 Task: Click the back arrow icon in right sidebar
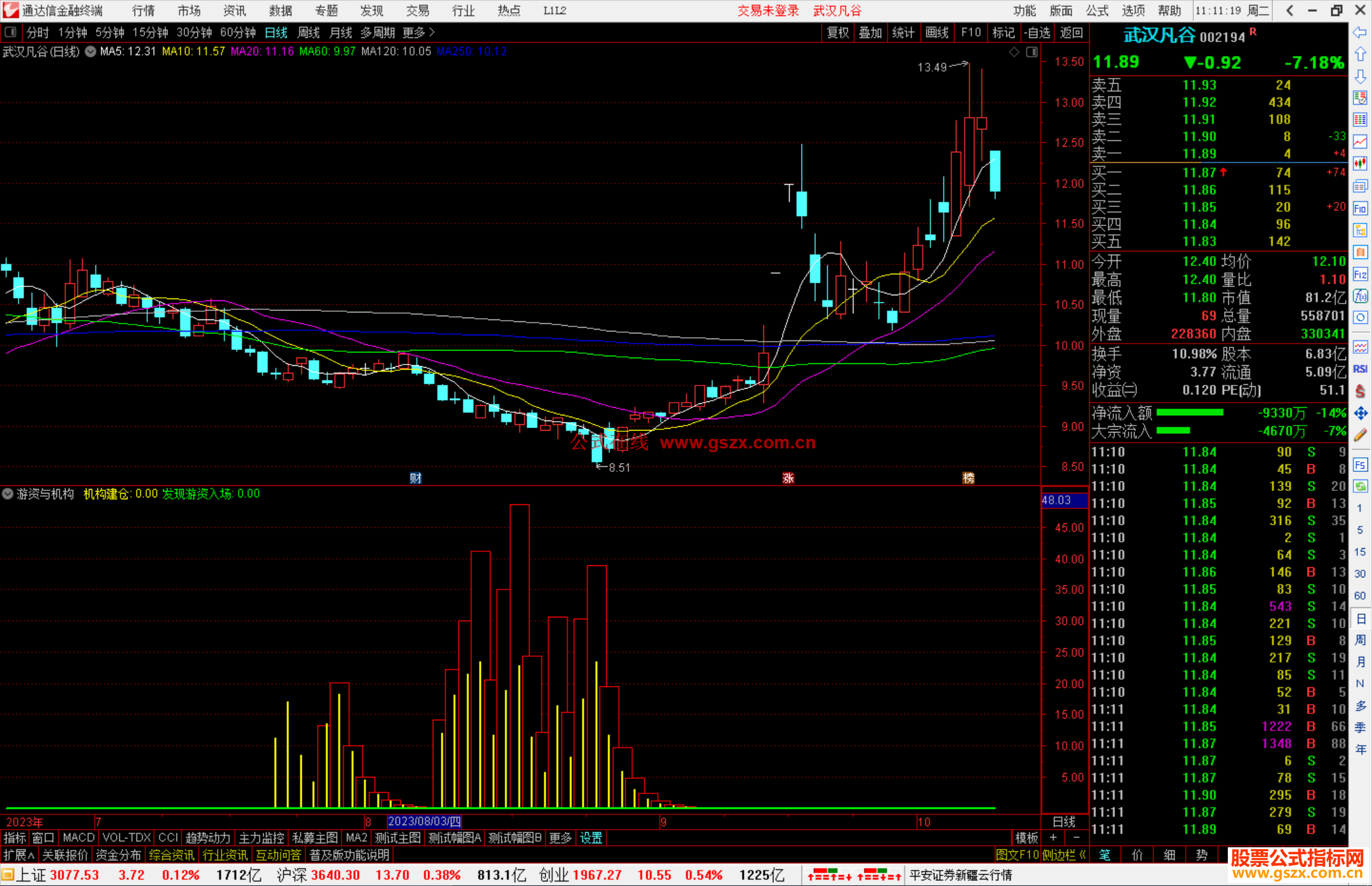pyautogui.click(x=1360, y=32)
